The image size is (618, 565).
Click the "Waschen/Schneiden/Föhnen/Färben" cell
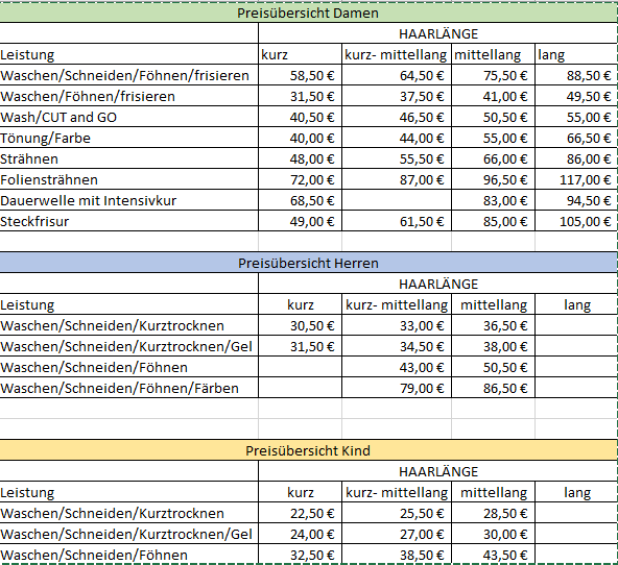(120, 388)
